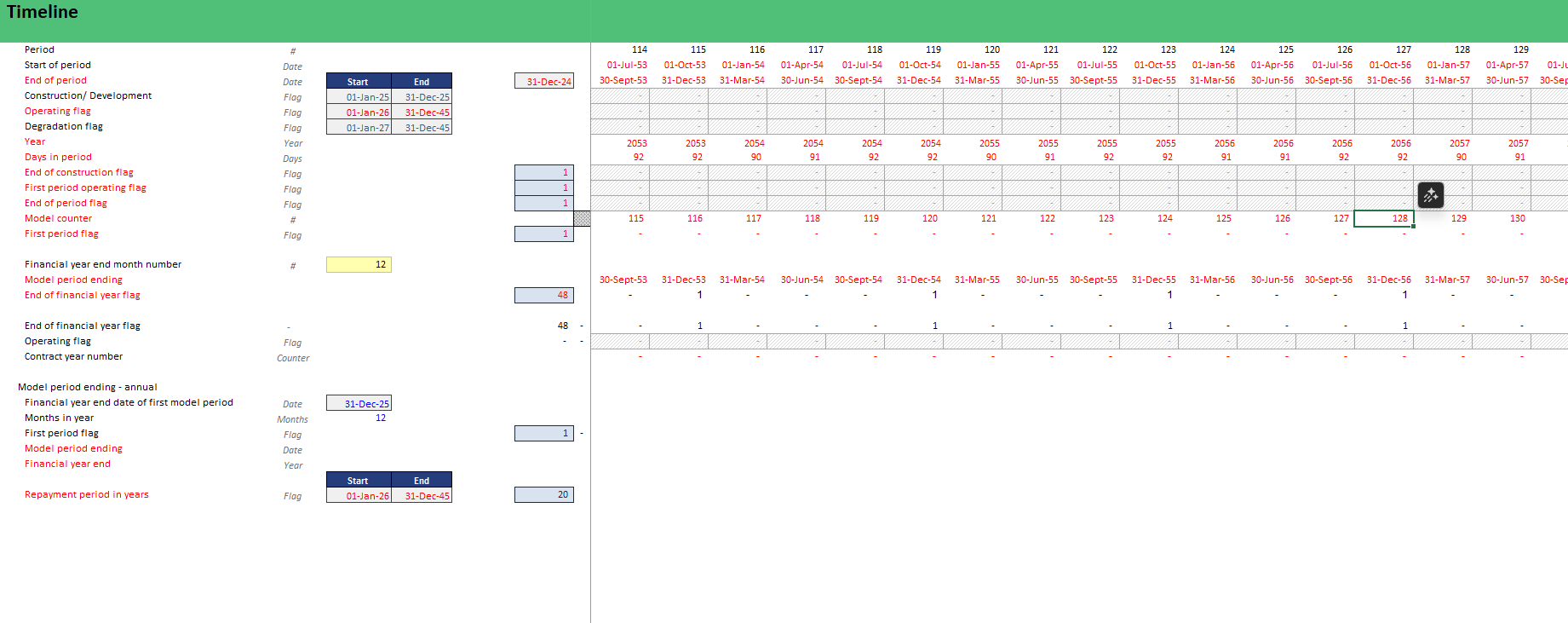Select Degradation flag start date 01-Jan-27
This screenshot has width=1568, height=623.
coord(359,128)
